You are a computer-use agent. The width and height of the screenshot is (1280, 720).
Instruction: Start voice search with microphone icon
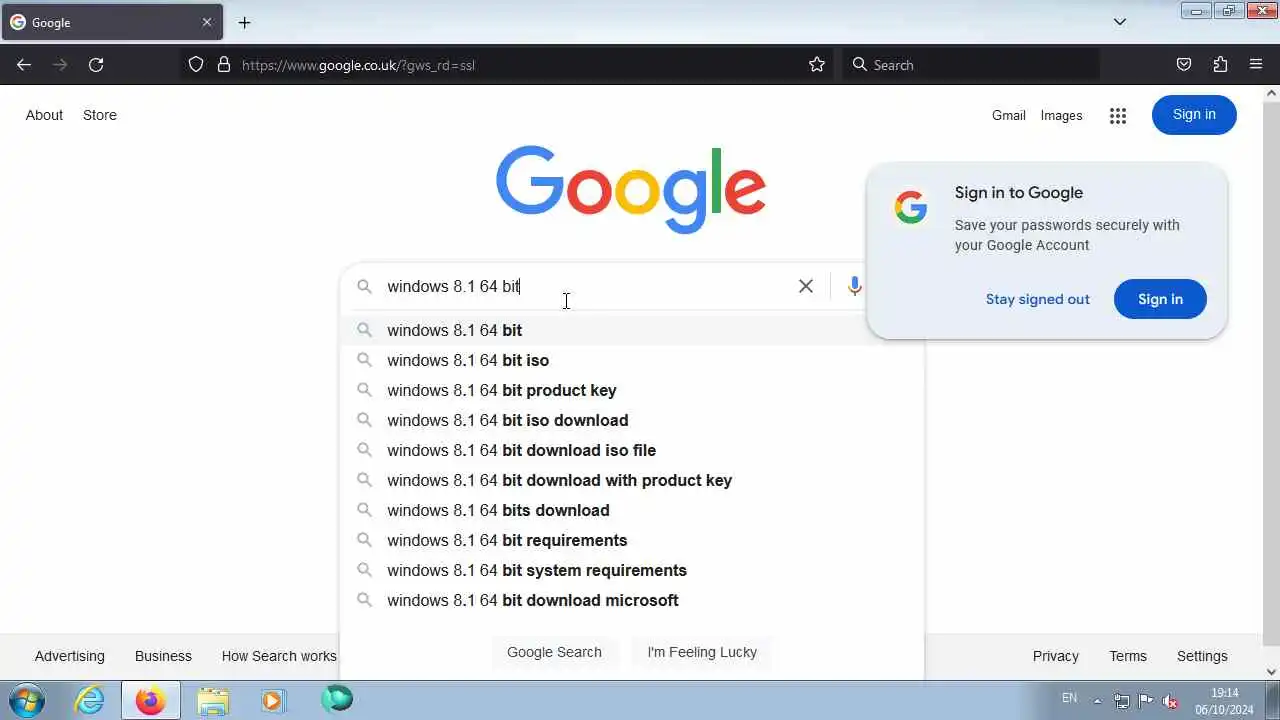[854, 286]
